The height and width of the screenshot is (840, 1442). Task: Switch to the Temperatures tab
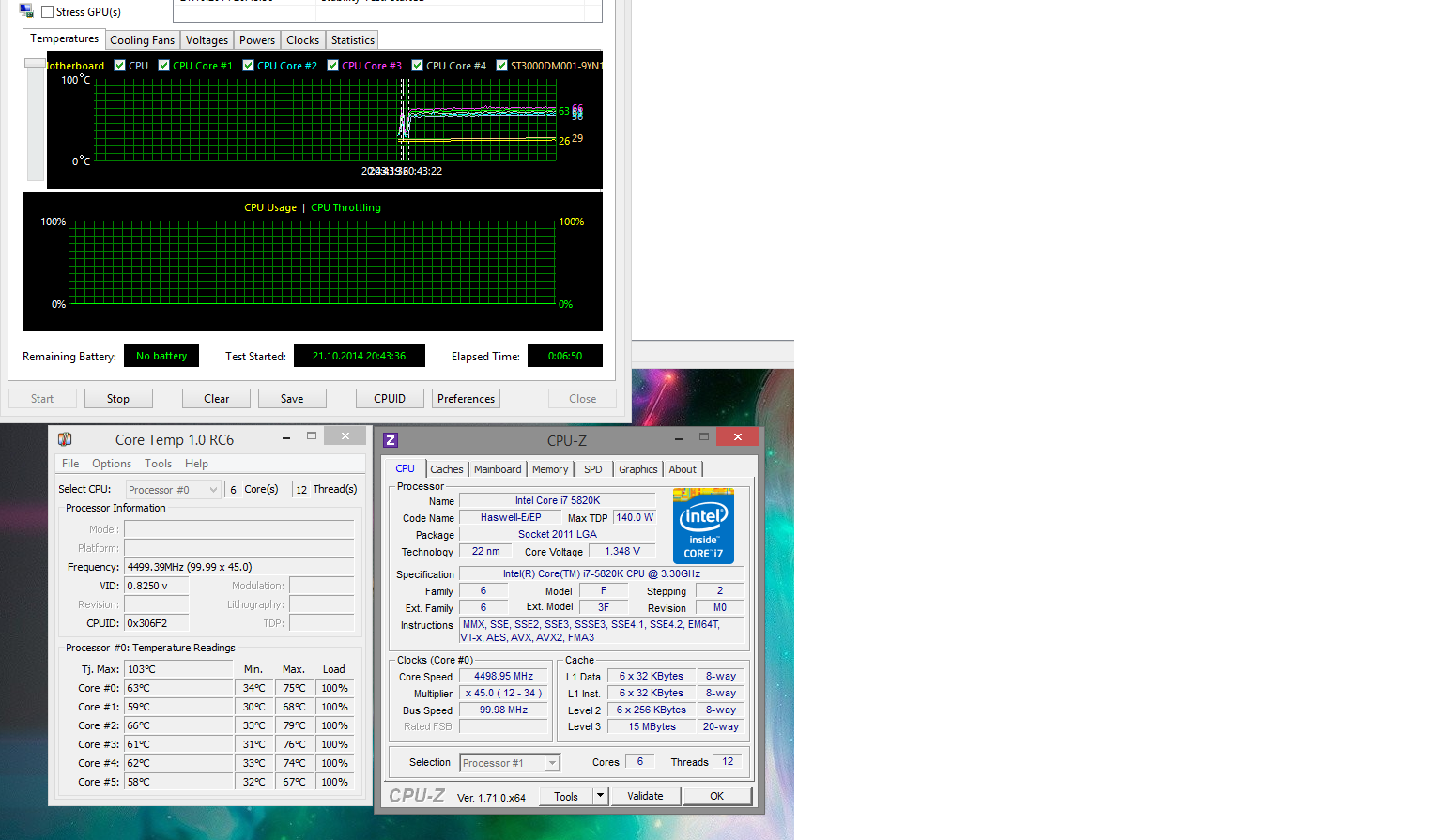(64, 39)
